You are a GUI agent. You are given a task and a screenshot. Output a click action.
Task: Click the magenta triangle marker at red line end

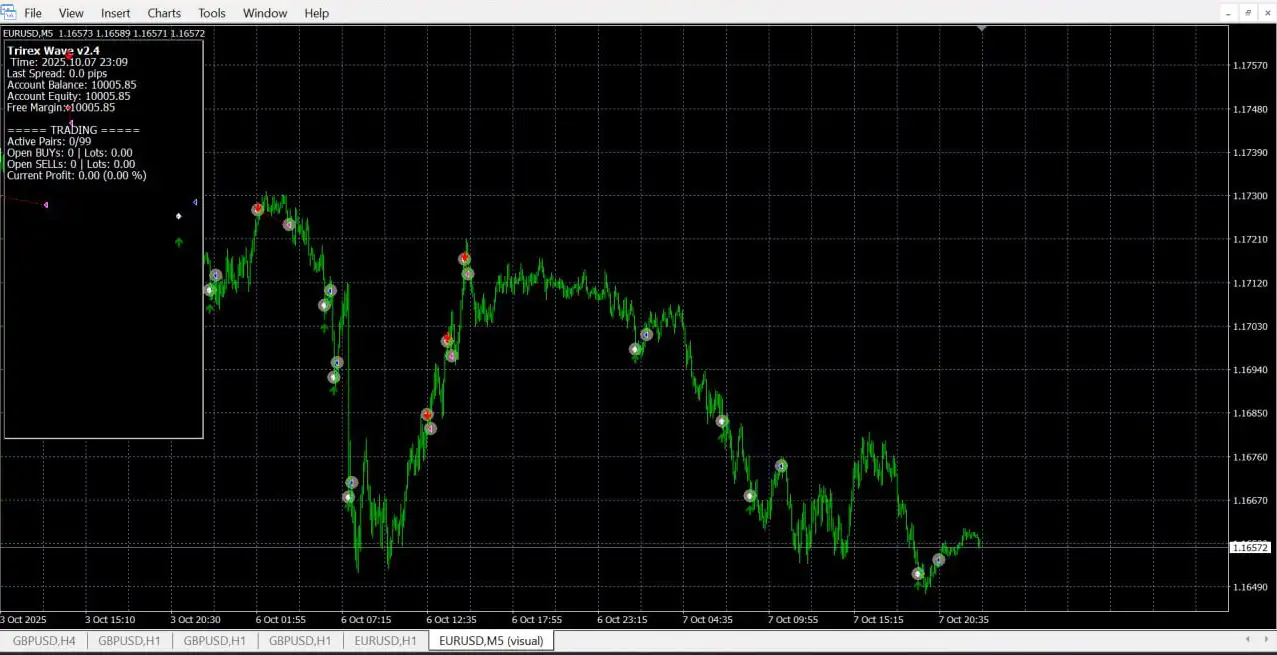coord(46,205)
